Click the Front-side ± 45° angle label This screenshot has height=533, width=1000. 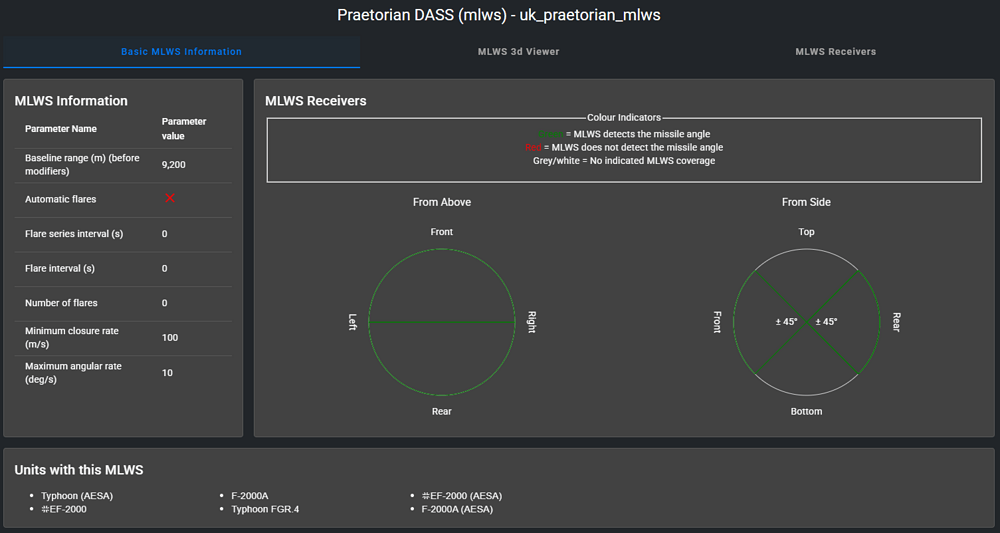pos(786,322)
